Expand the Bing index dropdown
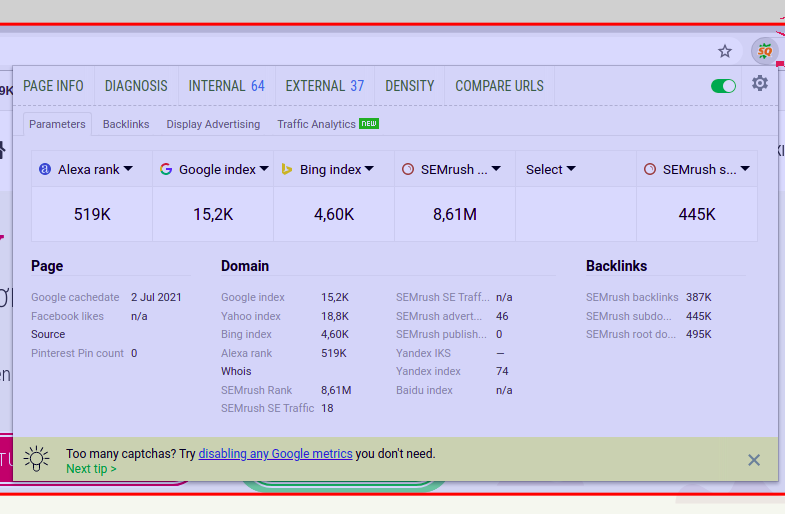This screenshot has height=514, width=785. click(369, 169)
